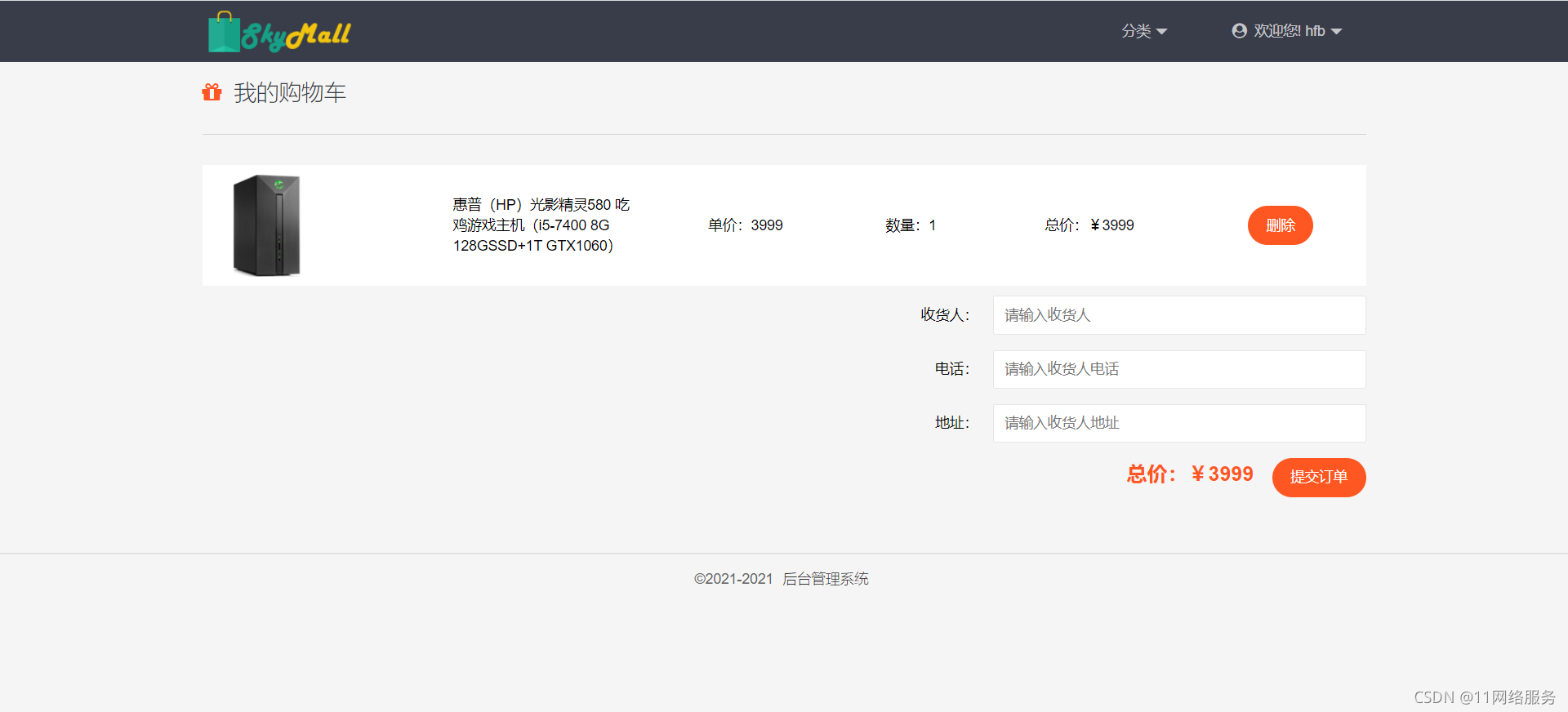Click the 数量:1 quantity text
The image size is (1568, 712).
pyautogui.click(x=911, y=225)
